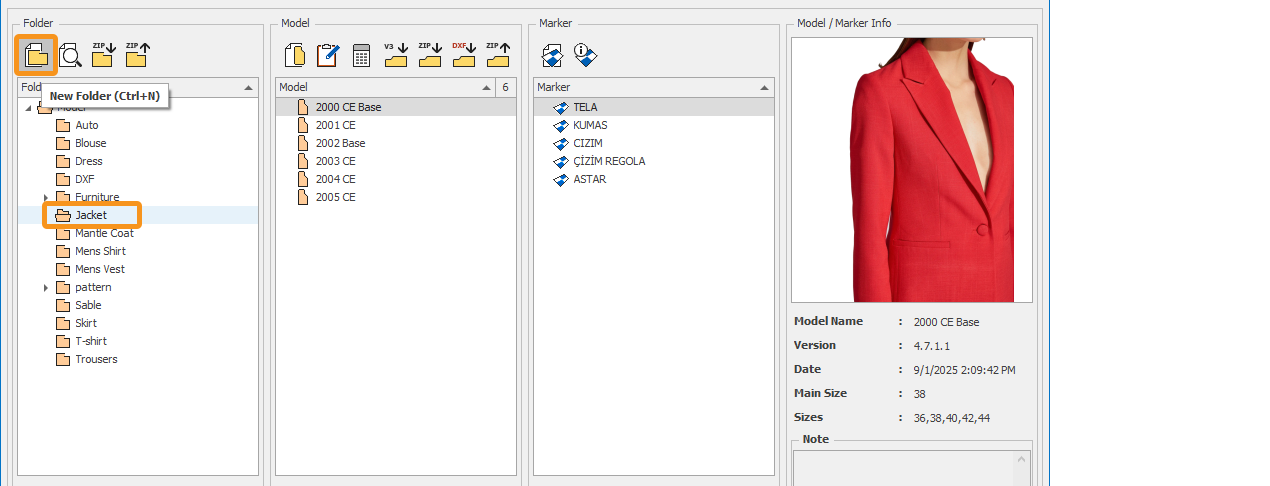Select the KUMAS marker
The image size is (1270, 486).
tap(590, 125)
